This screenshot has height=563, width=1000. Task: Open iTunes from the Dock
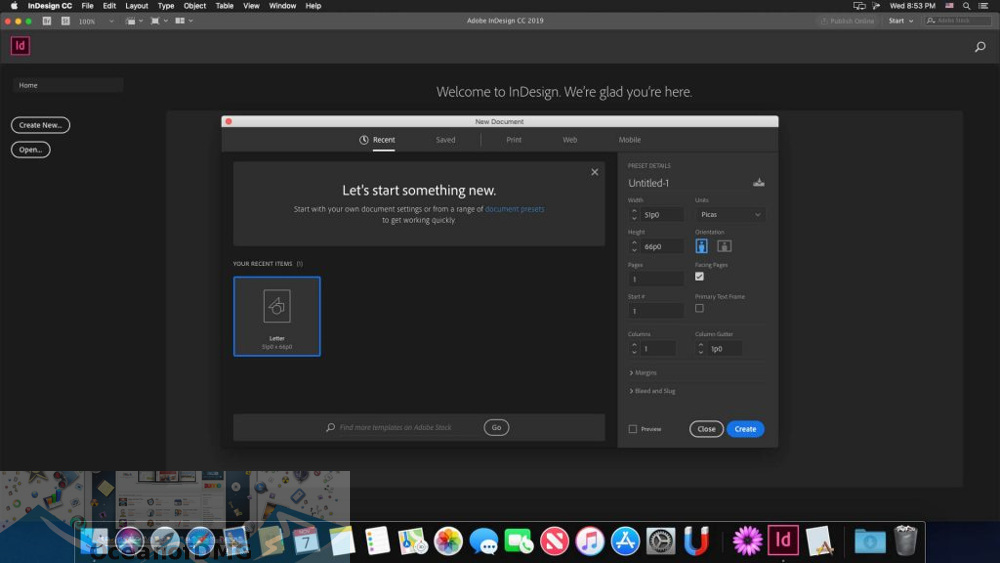click(x=590, y=541)
